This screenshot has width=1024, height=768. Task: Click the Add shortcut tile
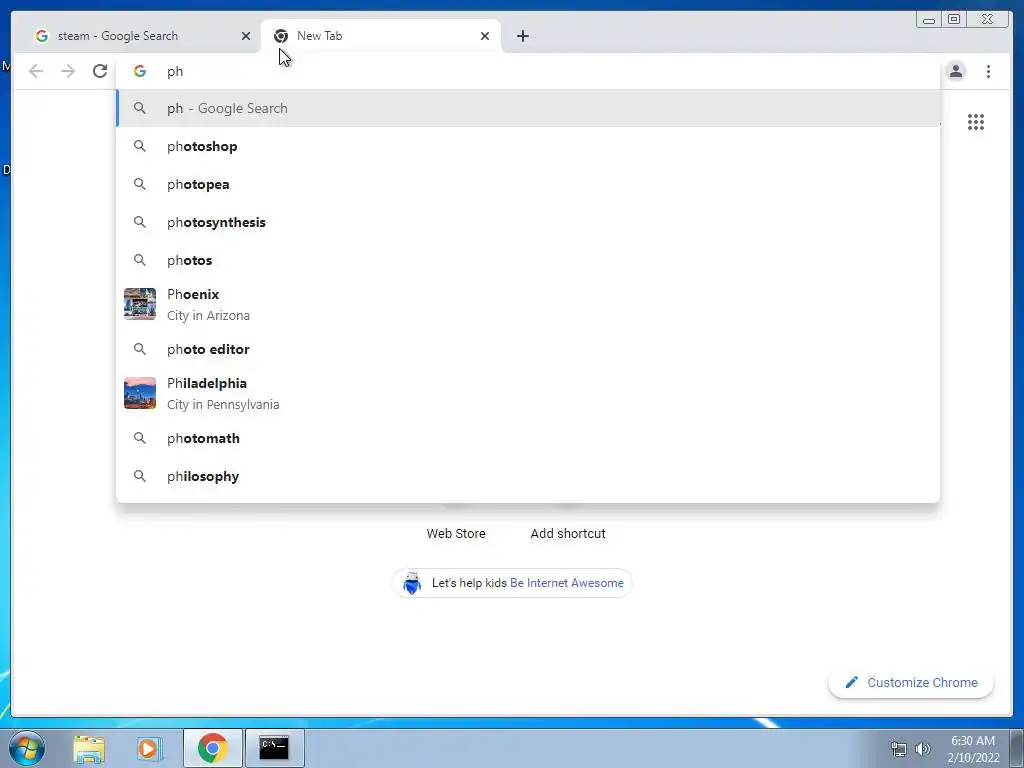[x=568, y=534]
